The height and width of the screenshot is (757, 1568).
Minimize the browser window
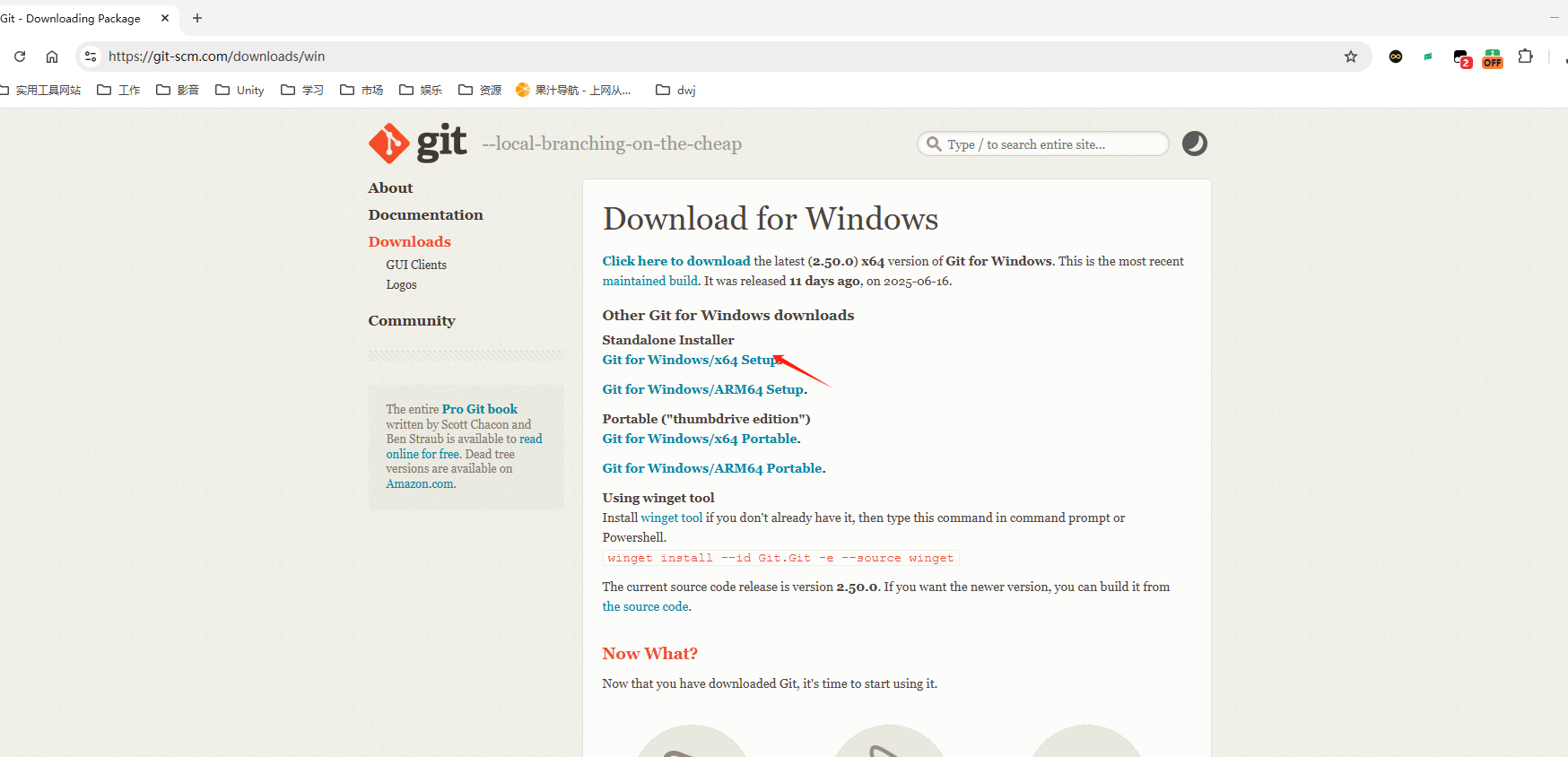pos(1555,18)
